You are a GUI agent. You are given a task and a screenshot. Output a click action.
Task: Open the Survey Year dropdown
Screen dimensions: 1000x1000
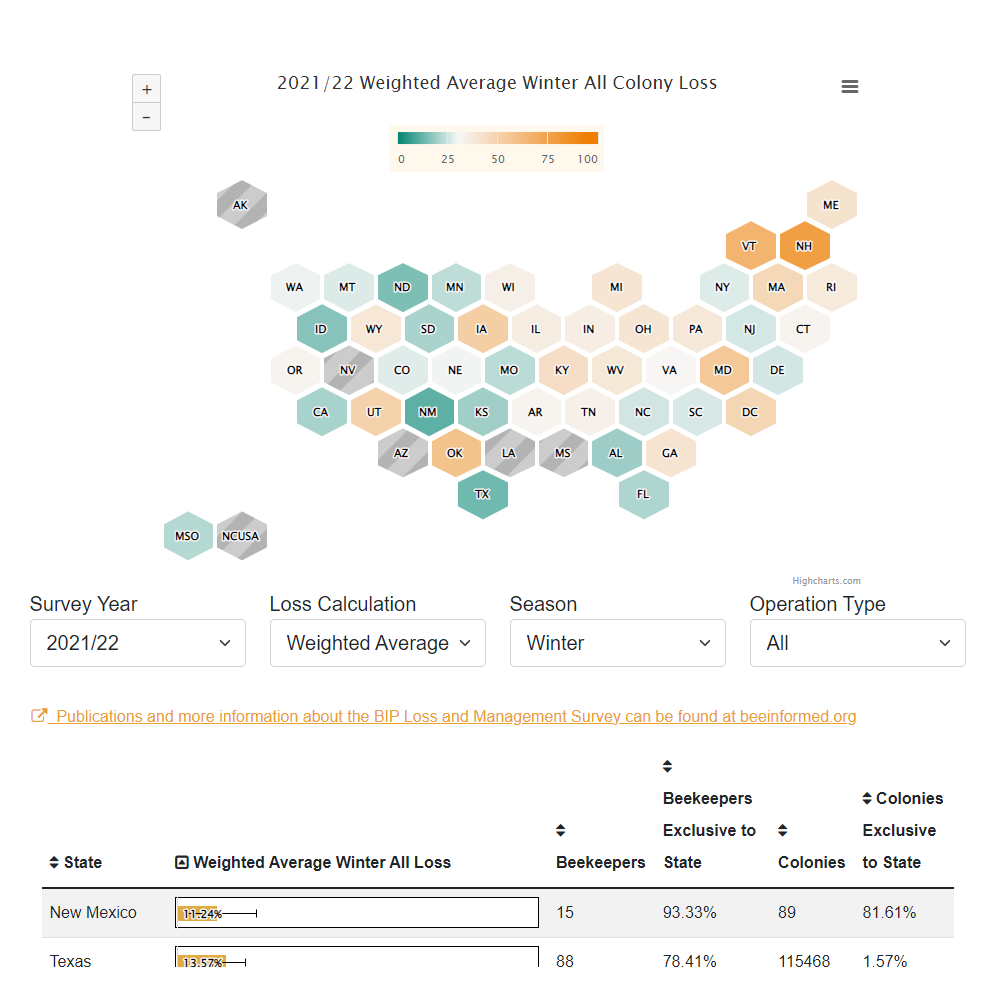pyautogui.click(x=138, y=643)
